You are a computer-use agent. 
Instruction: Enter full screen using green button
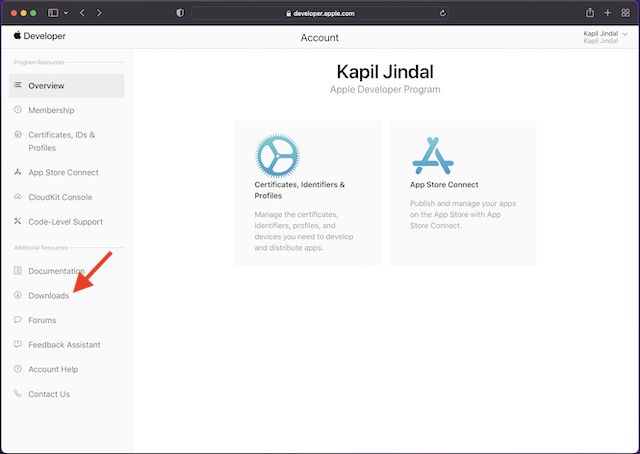coord(33,13)
